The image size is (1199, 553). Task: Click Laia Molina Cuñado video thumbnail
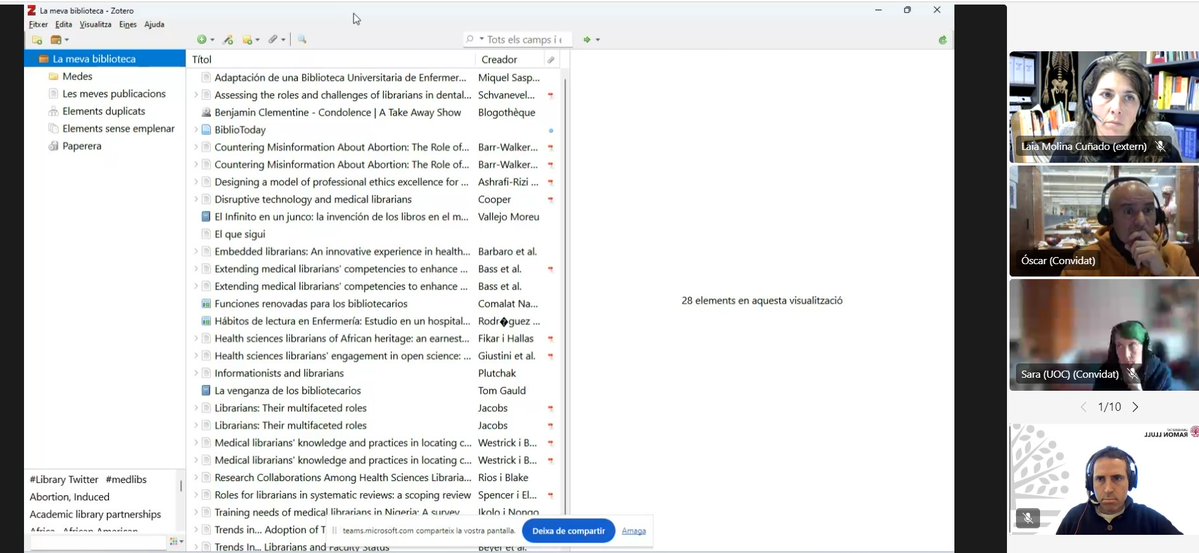click(x=1103, y=107)
